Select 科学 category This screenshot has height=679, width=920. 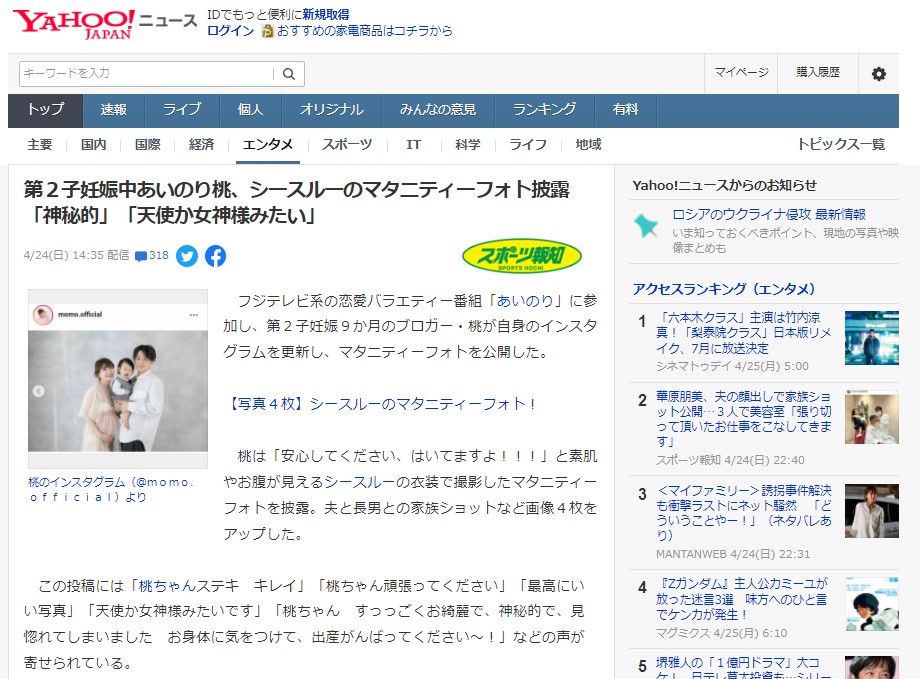[x=468, y=144]
